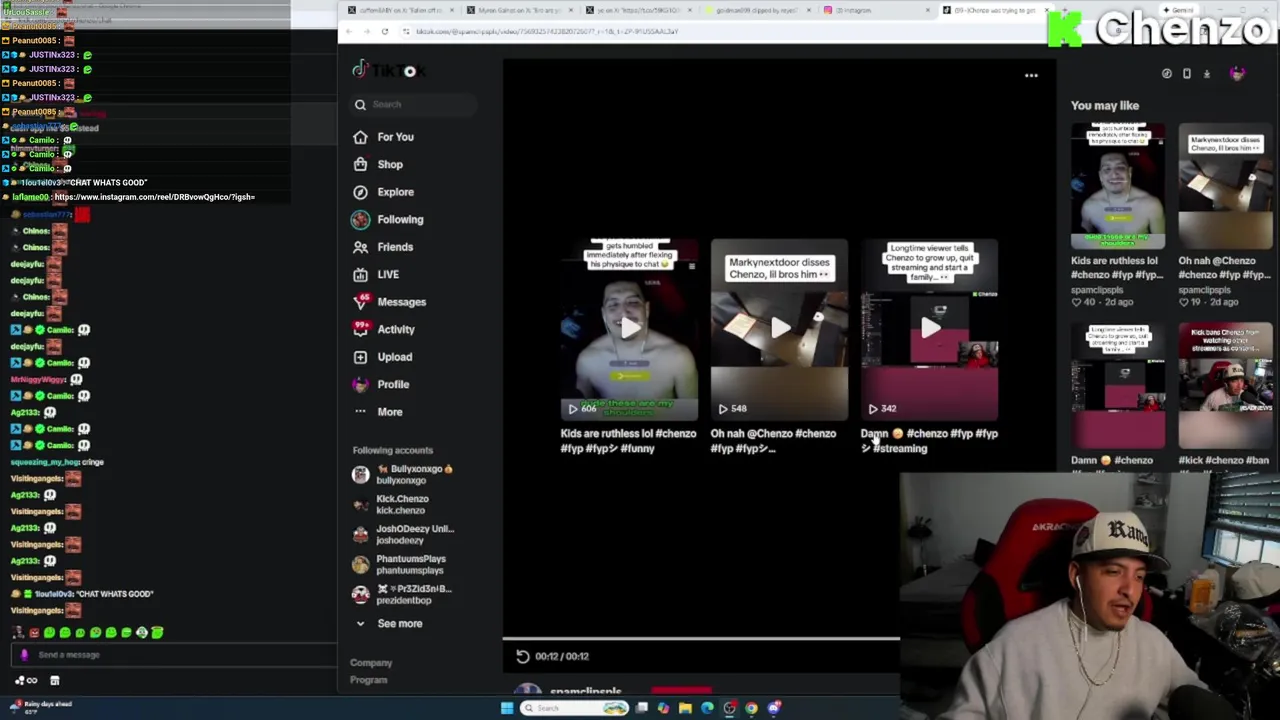Image resolution: width=1280 pixels, height=720 pixels.
Task: Click the Program footer link
Action: (368, 680)
